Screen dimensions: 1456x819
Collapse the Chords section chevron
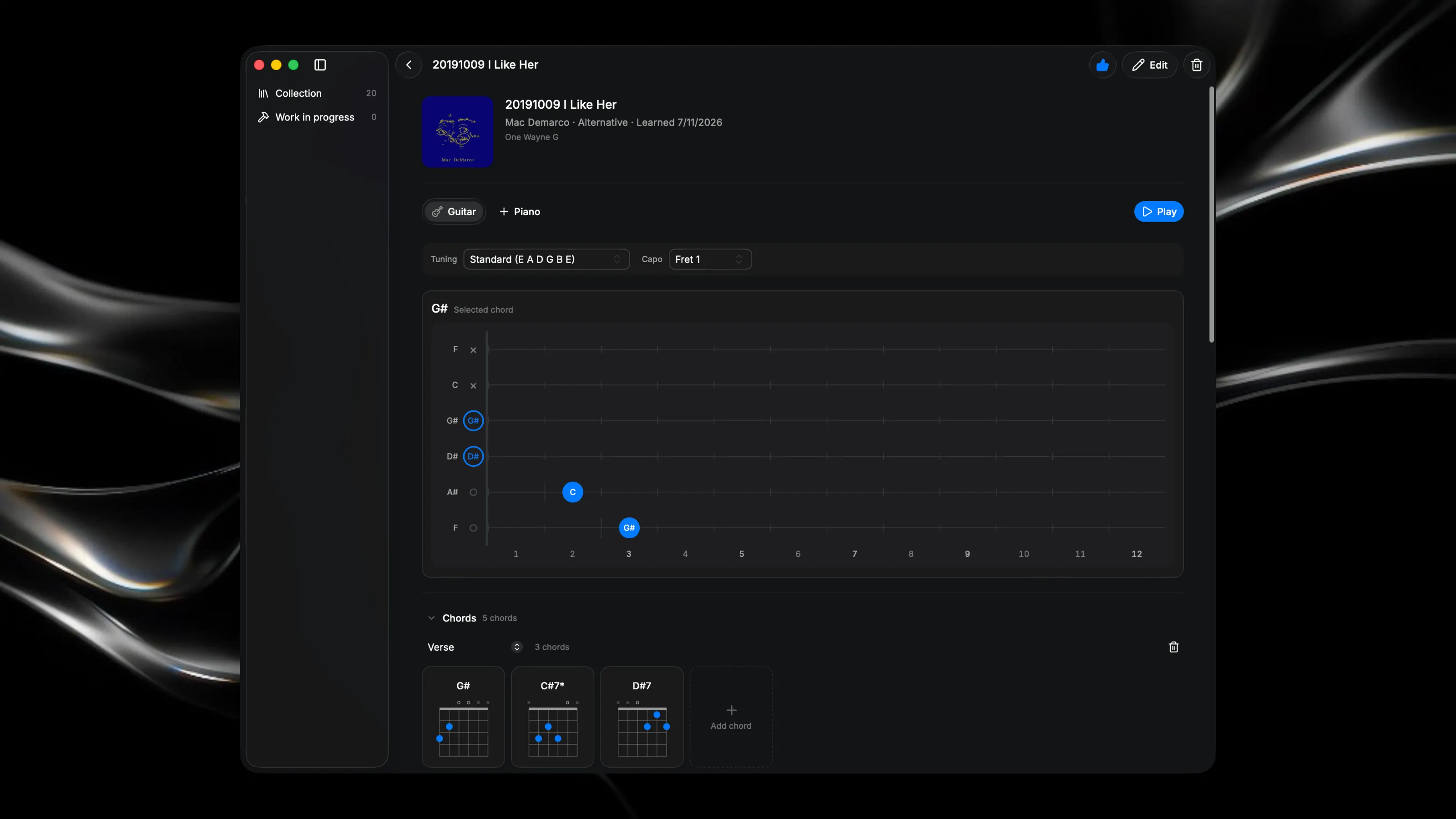coord(431,618)
